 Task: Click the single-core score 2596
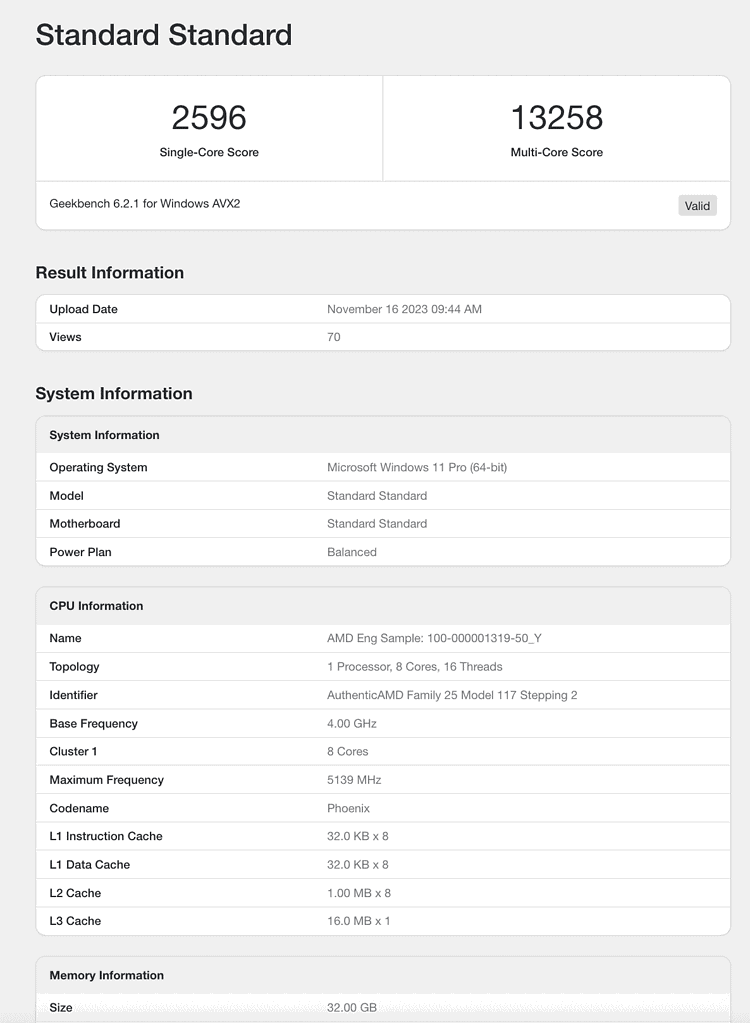tap(209, 117)
